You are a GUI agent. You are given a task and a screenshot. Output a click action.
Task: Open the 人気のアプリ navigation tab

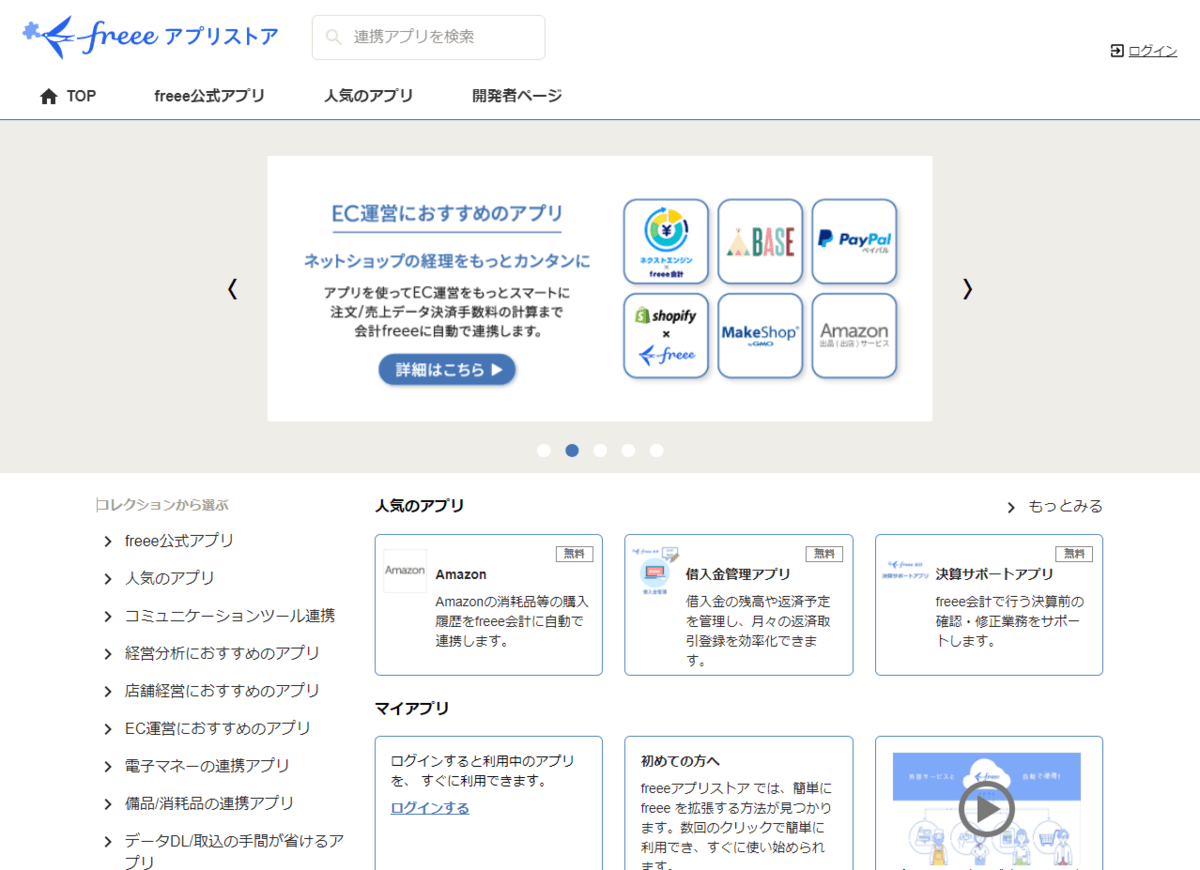[x=369, y=96]
